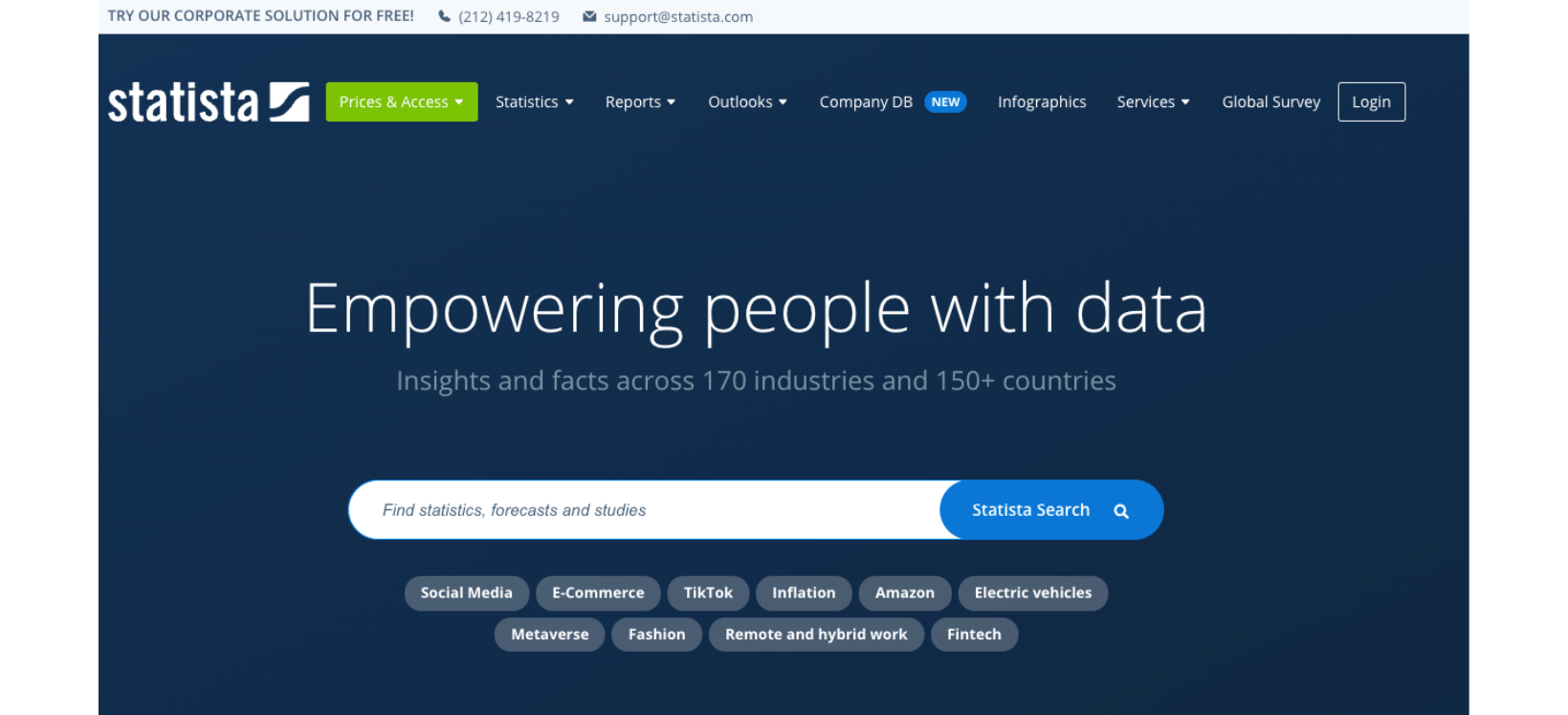The width and height of the screenshot is (1568, 715).
Task: Expand the Statistics menu
Action: pyautogui.click(x=535, y=102)
